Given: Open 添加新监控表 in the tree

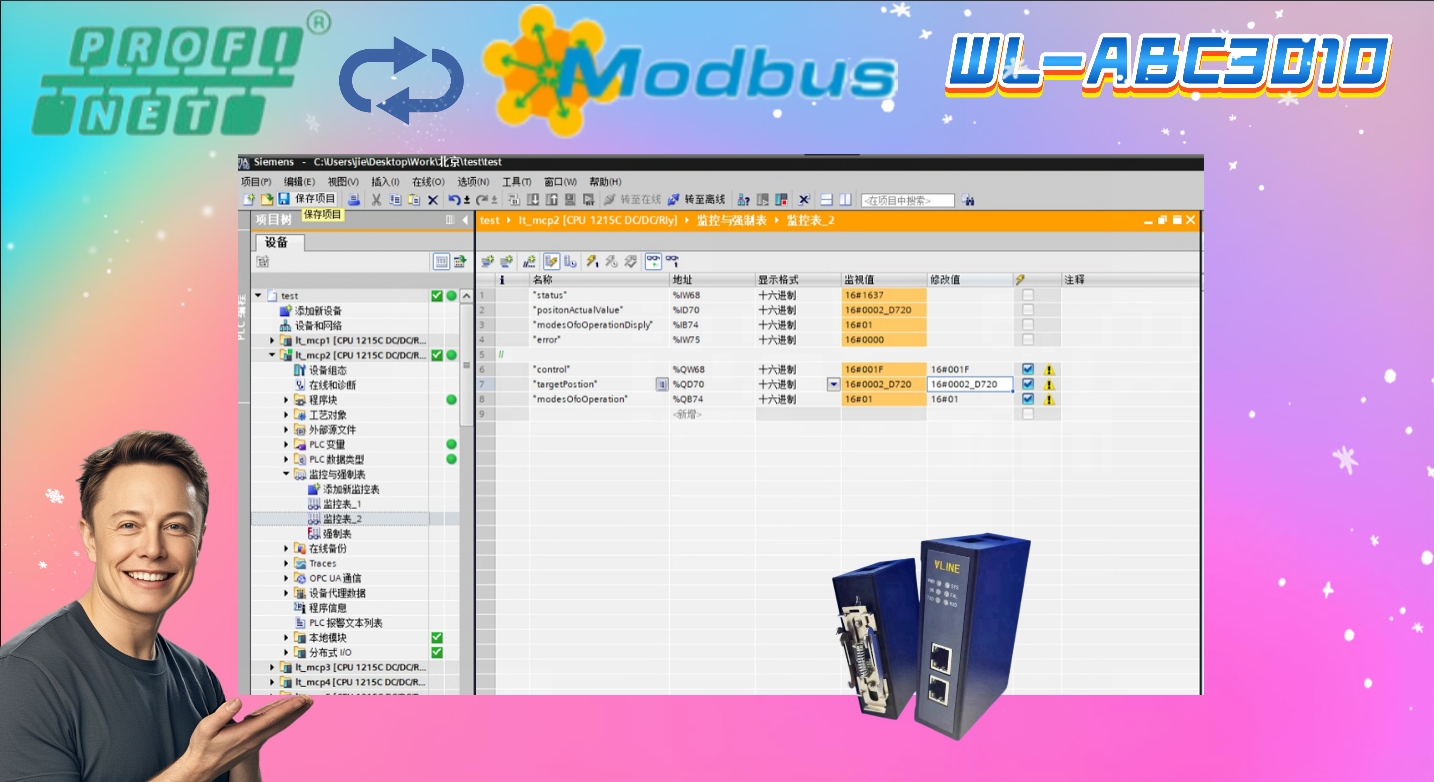Looking at the screenshot, I should (x=343, y=489).
